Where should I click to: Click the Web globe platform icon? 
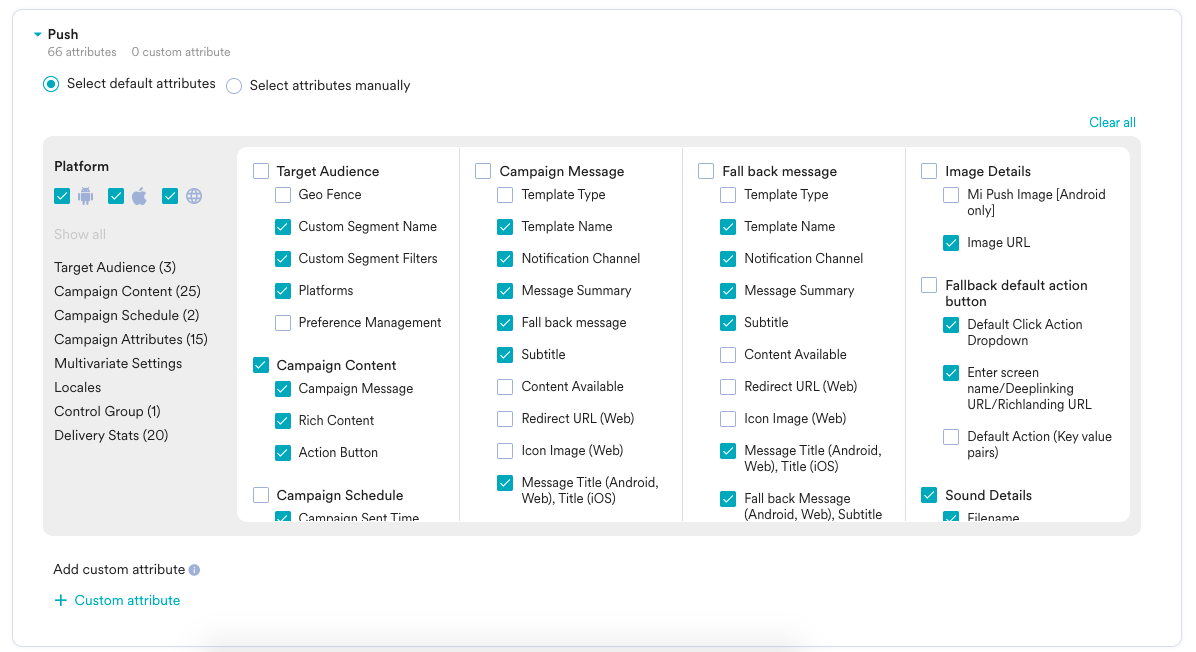click(194, 196)
